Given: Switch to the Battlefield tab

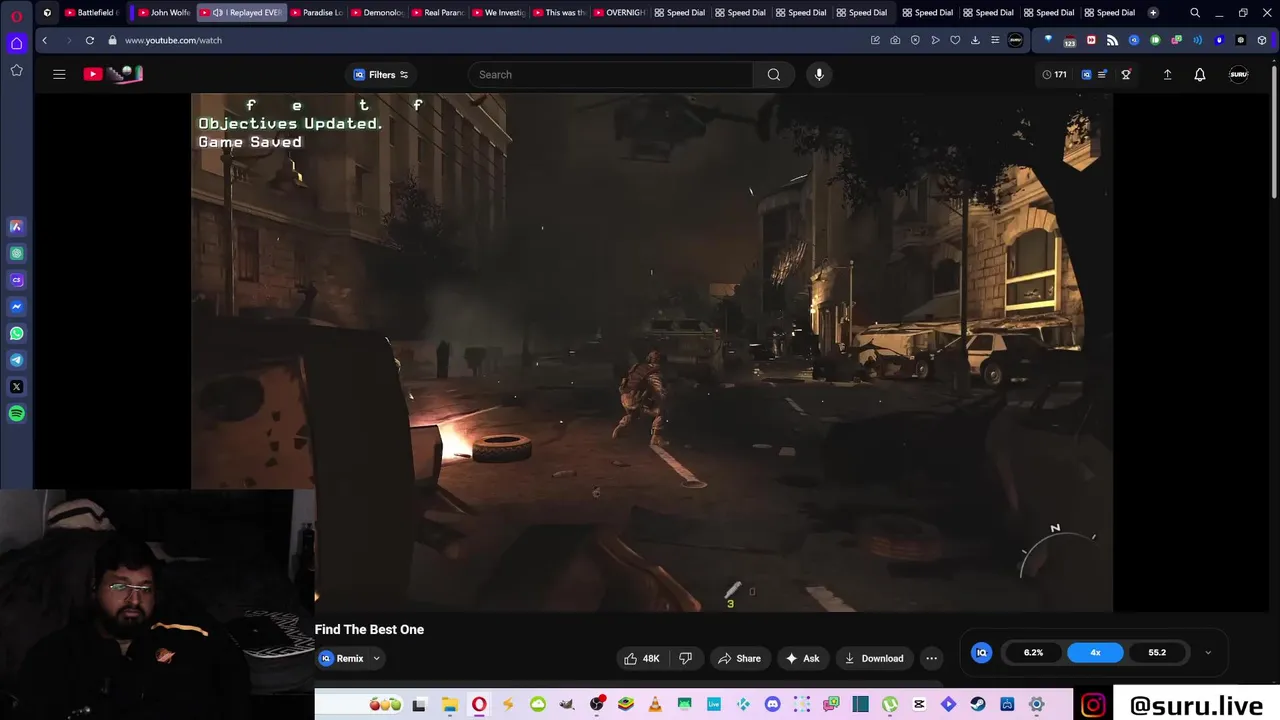Looking at the screenshot, I should [x=92, y=12].
